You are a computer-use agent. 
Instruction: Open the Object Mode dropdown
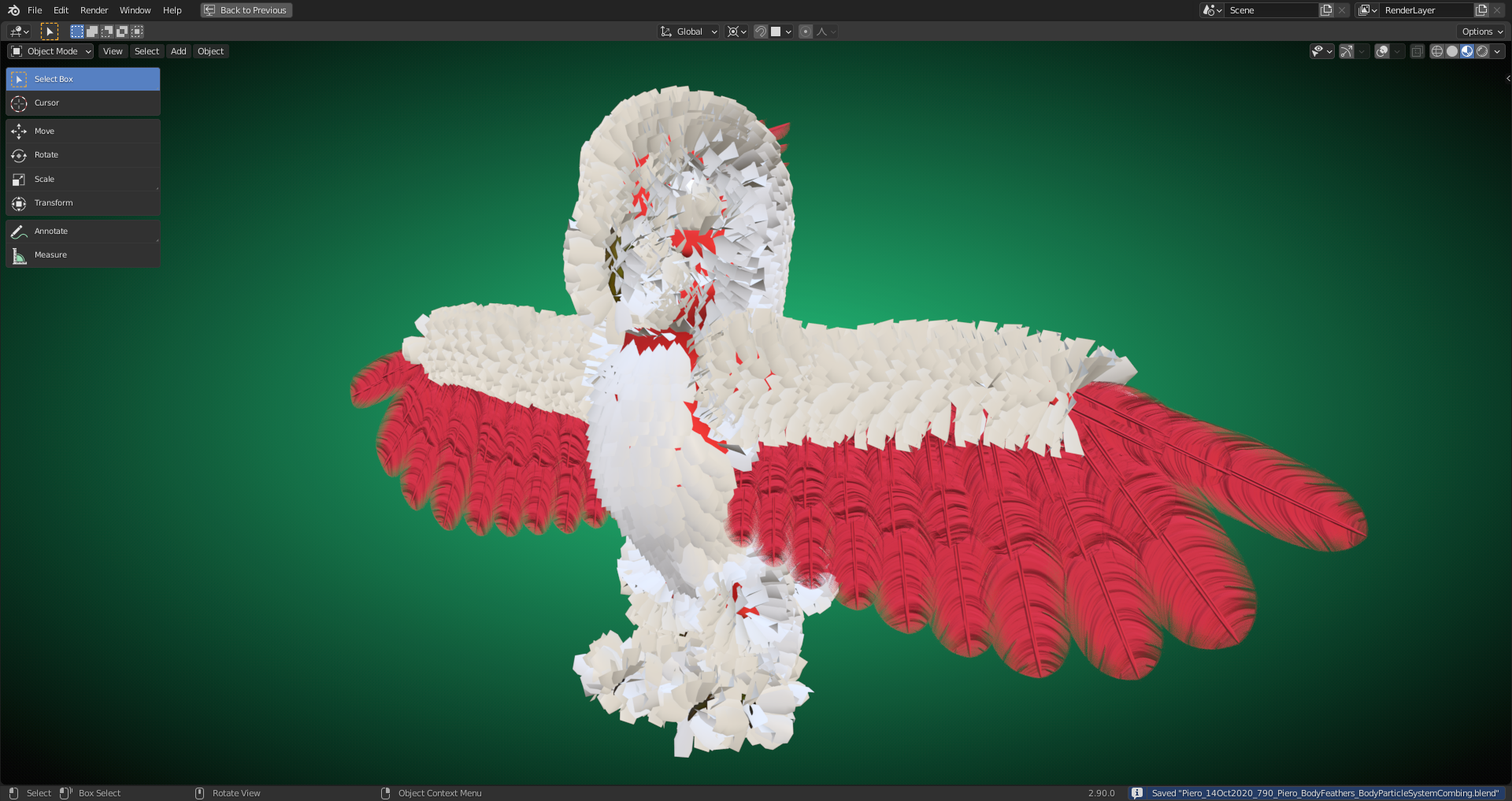click(x=50, y=51)
